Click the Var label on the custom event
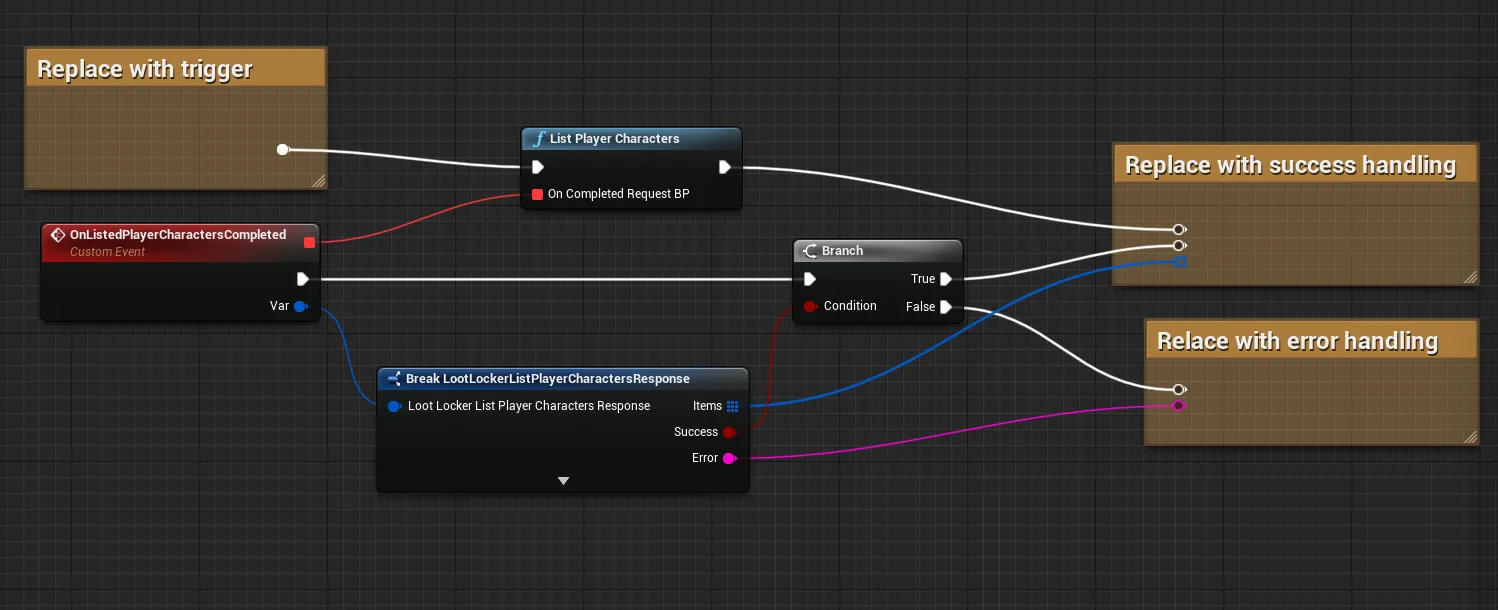This screenshot has height=610, width=1498. point(280,306)
